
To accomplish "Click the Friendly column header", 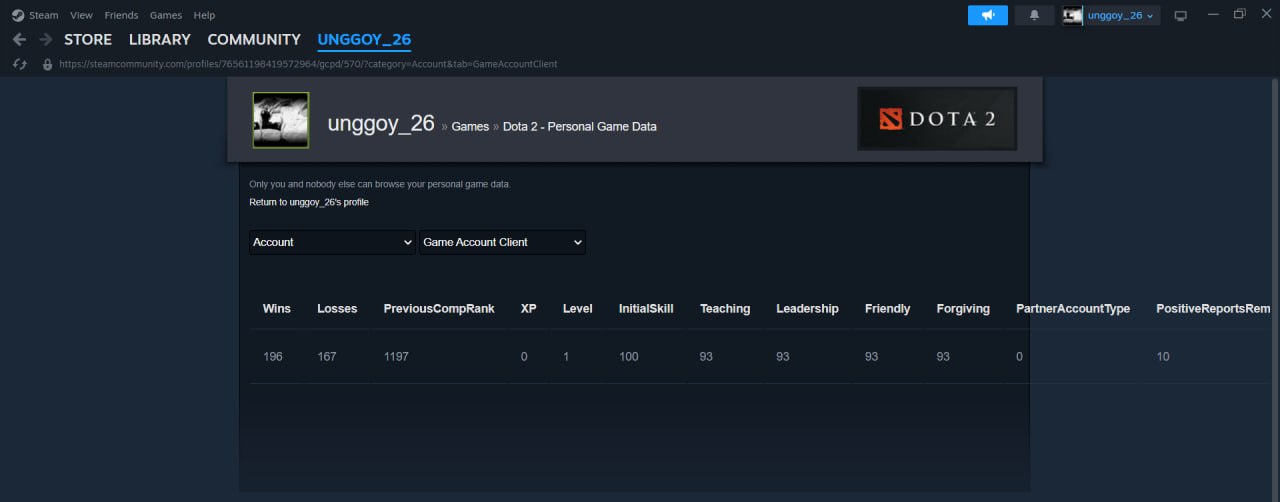I will pyautogui.click(x=888, y=309).
